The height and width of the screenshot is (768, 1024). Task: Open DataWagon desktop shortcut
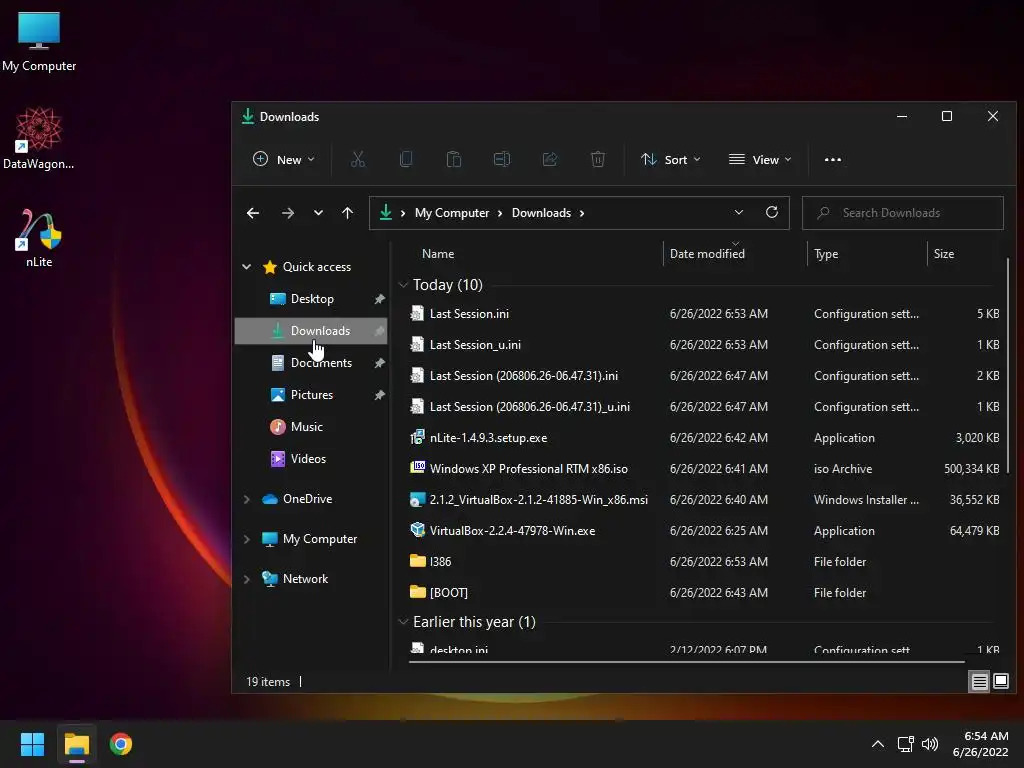[39, 138]
